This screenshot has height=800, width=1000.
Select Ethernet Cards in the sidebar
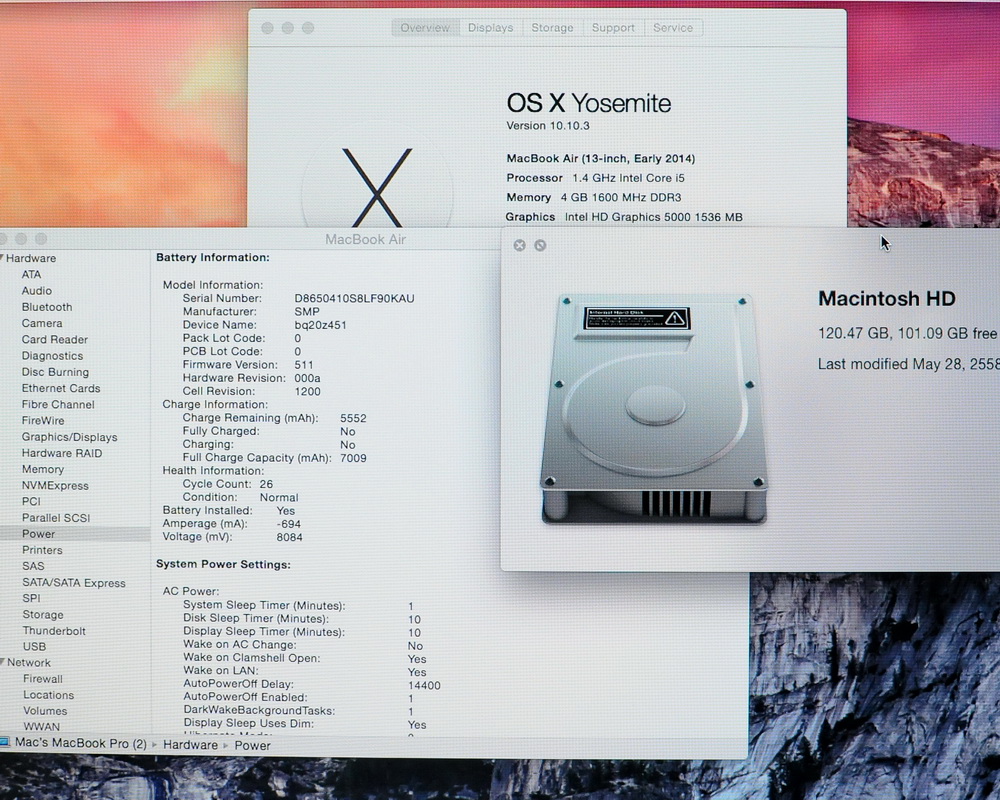[61, 389]
